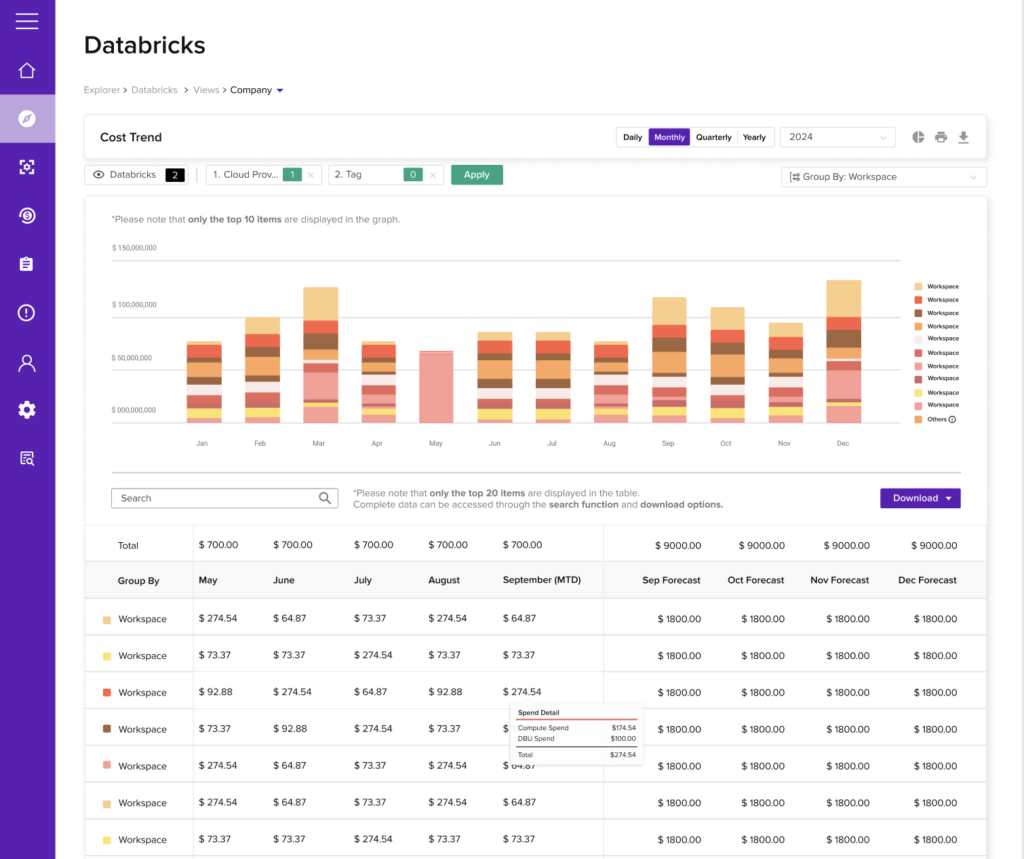Click the Others info icon in legend

pos(952,419)
